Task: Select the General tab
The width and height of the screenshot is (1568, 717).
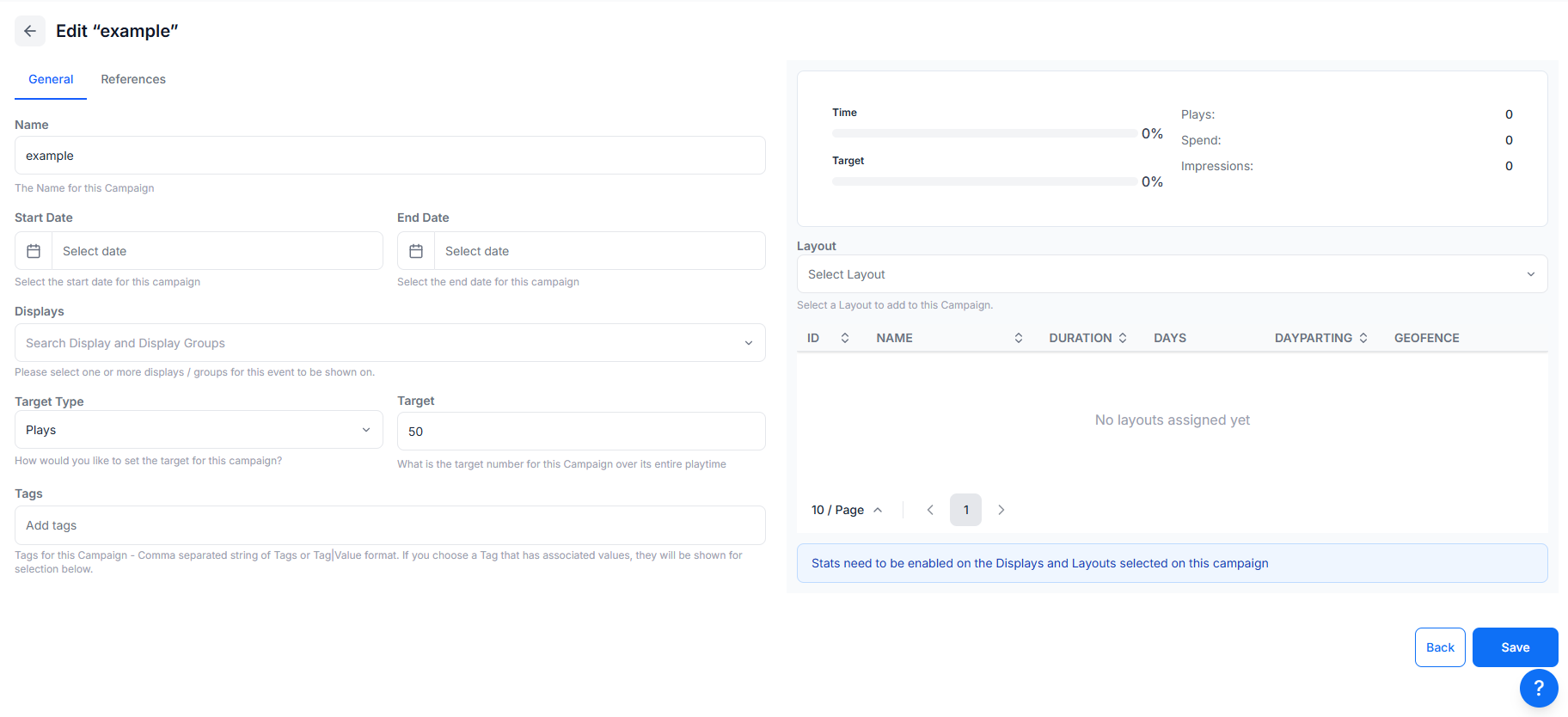Action: click(x=51, y=79)
